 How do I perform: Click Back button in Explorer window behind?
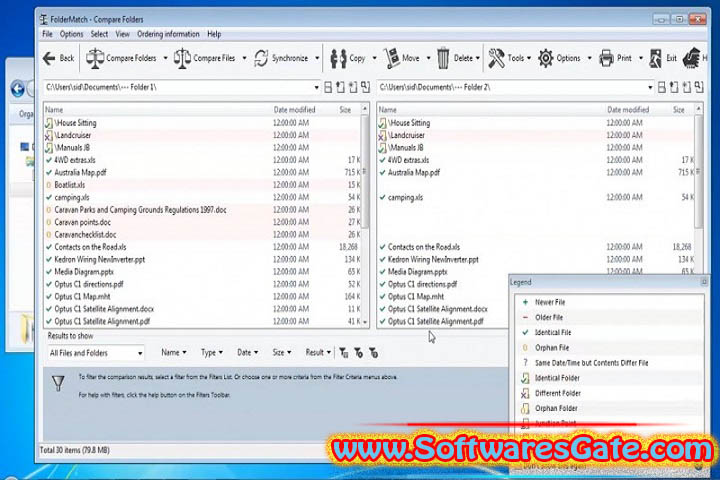17,88
